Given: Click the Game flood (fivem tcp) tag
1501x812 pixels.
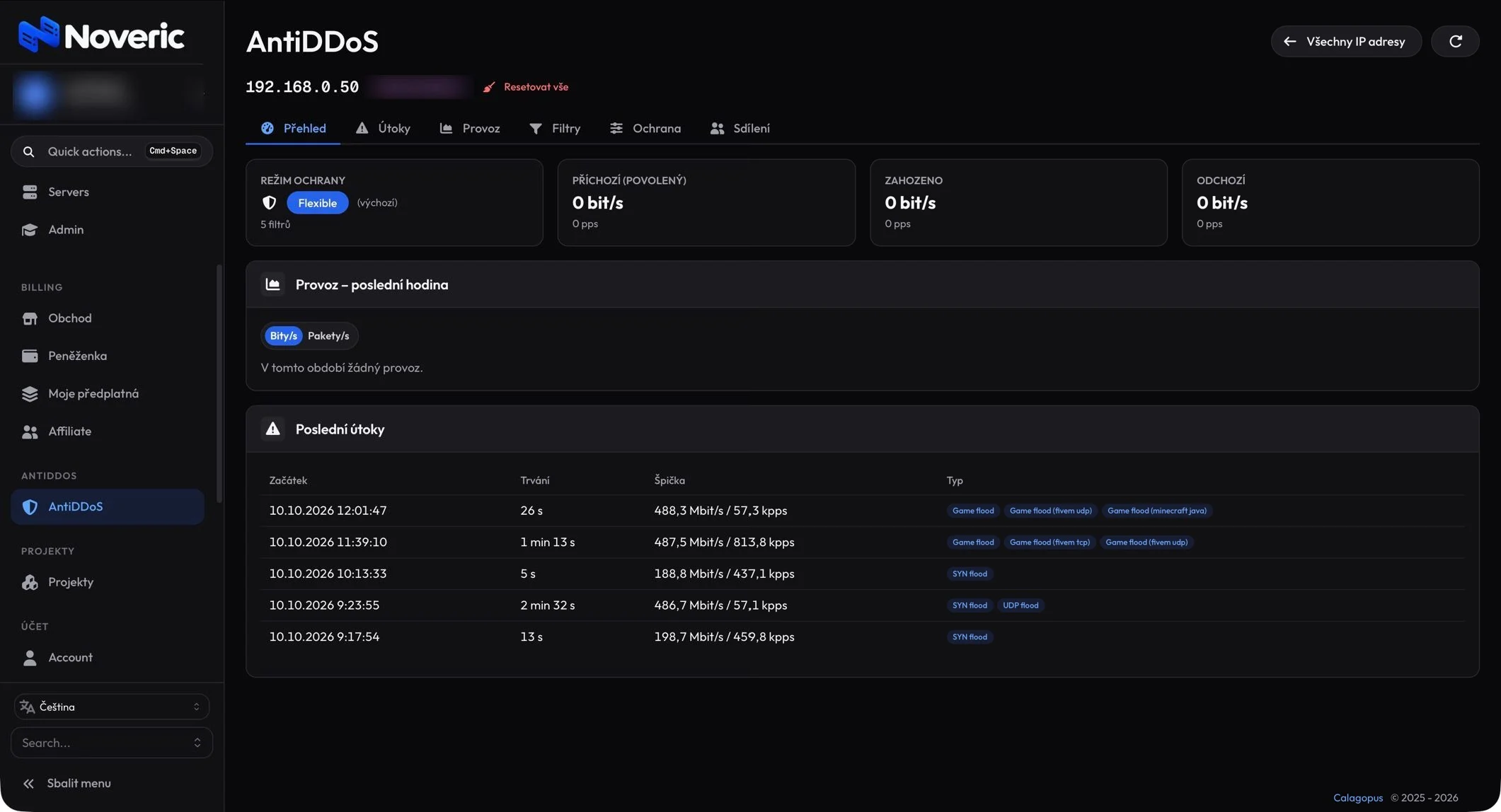Looking at the screenshot, I should pos(1049,543).
